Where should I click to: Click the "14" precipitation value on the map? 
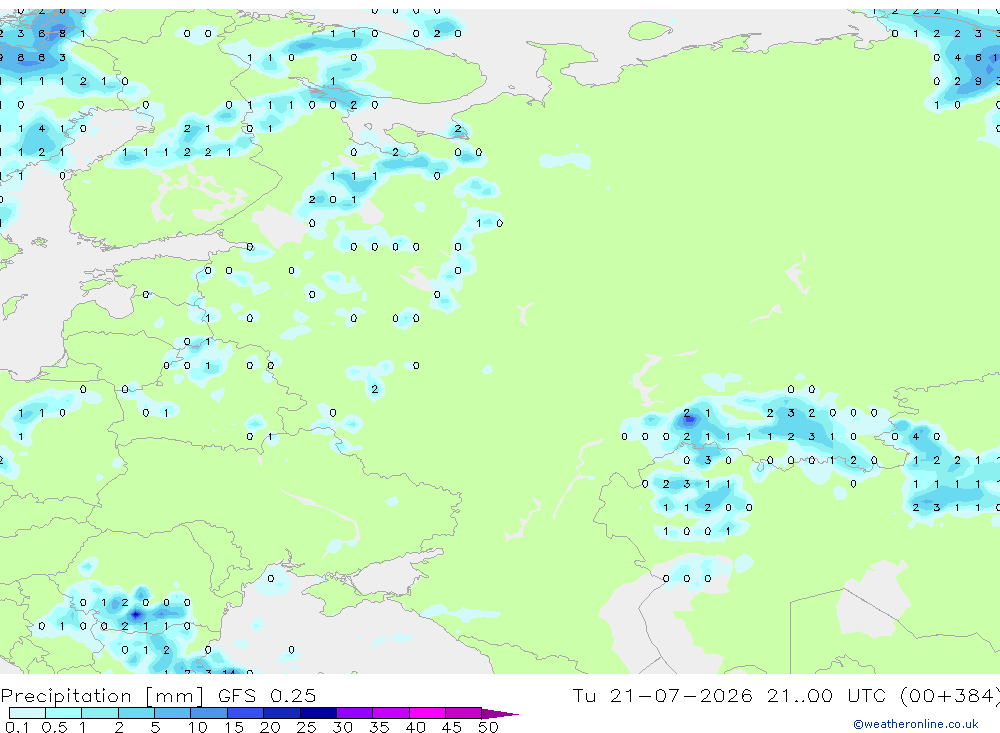[x=229, y=672]
